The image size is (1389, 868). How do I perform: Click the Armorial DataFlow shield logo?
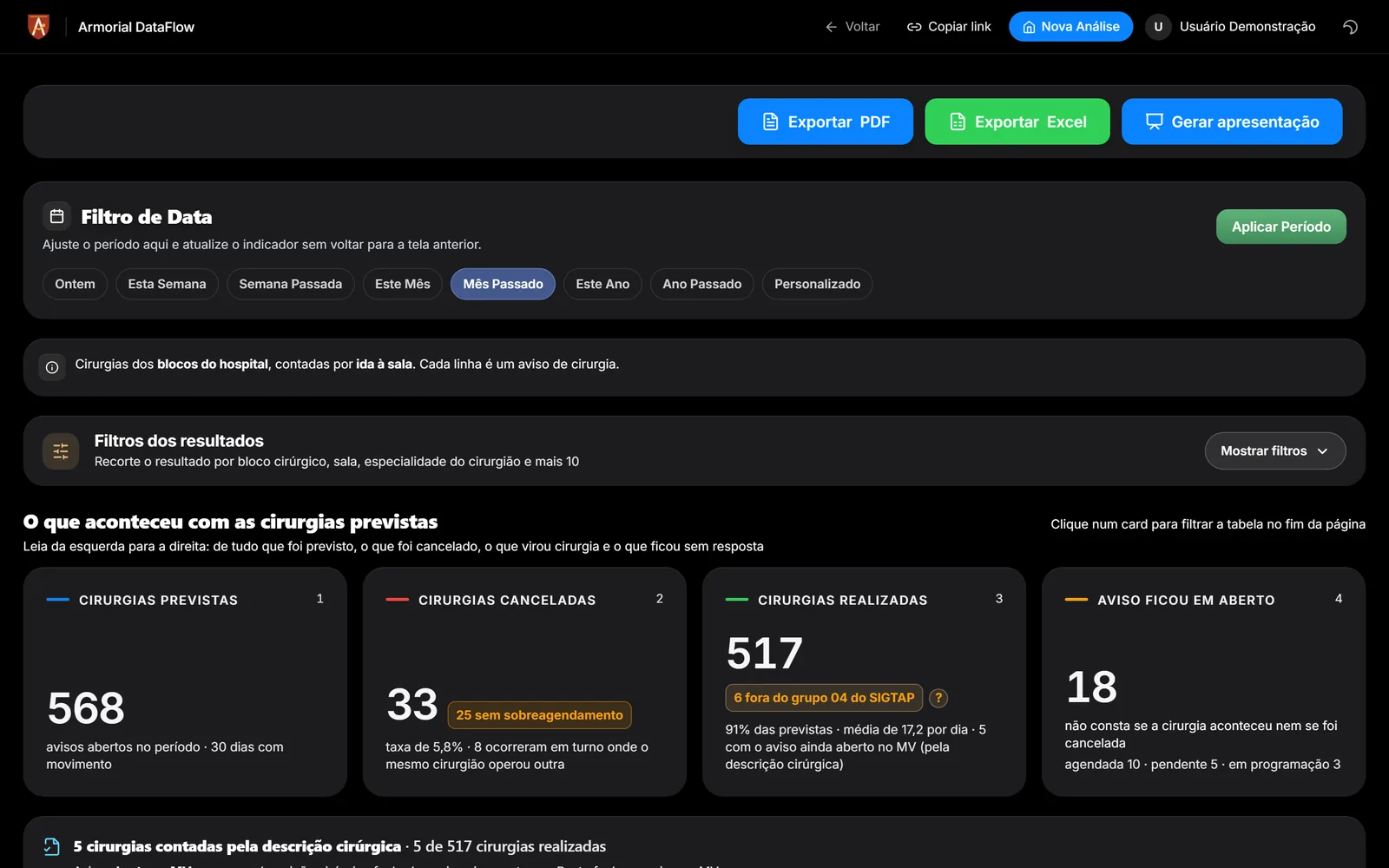38,27
